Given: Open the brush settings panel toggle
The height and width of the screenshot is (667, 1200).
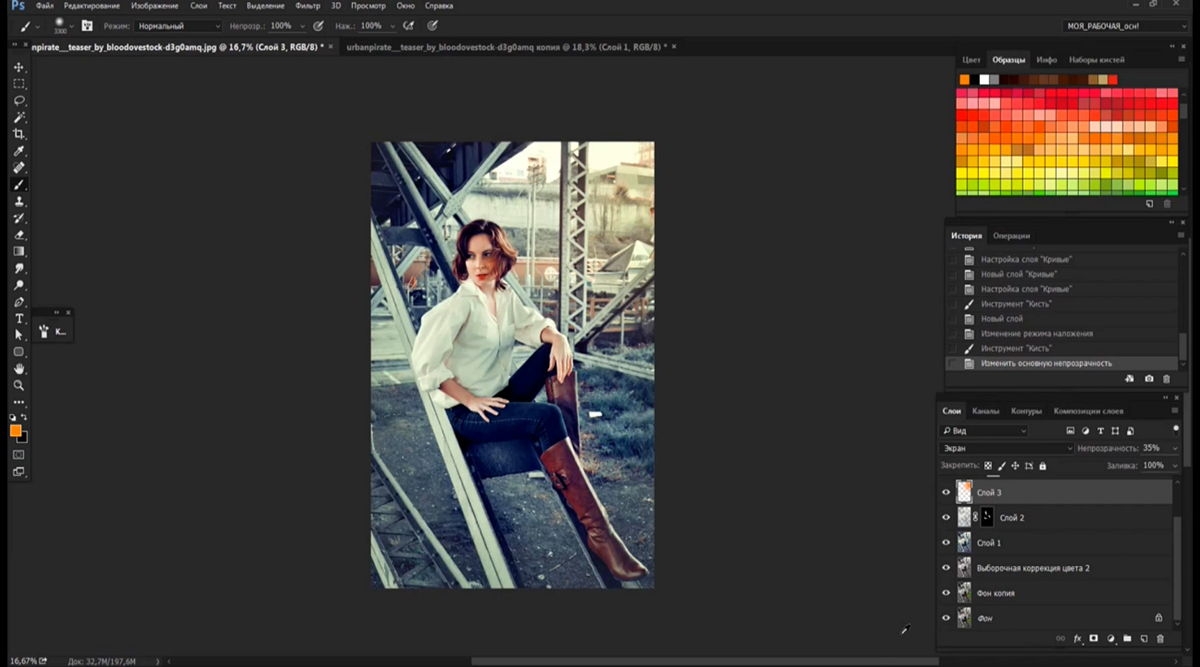Looking at the screenshot, I should (87, 25).
